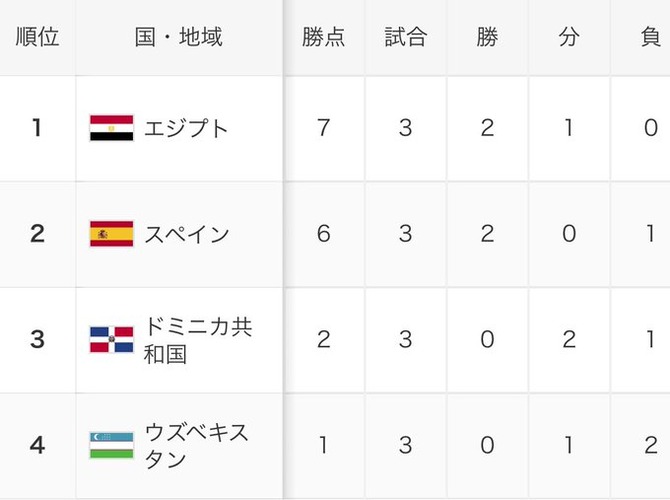
Task: Select the ウズベキスタン team name
Action: [196, 446]
